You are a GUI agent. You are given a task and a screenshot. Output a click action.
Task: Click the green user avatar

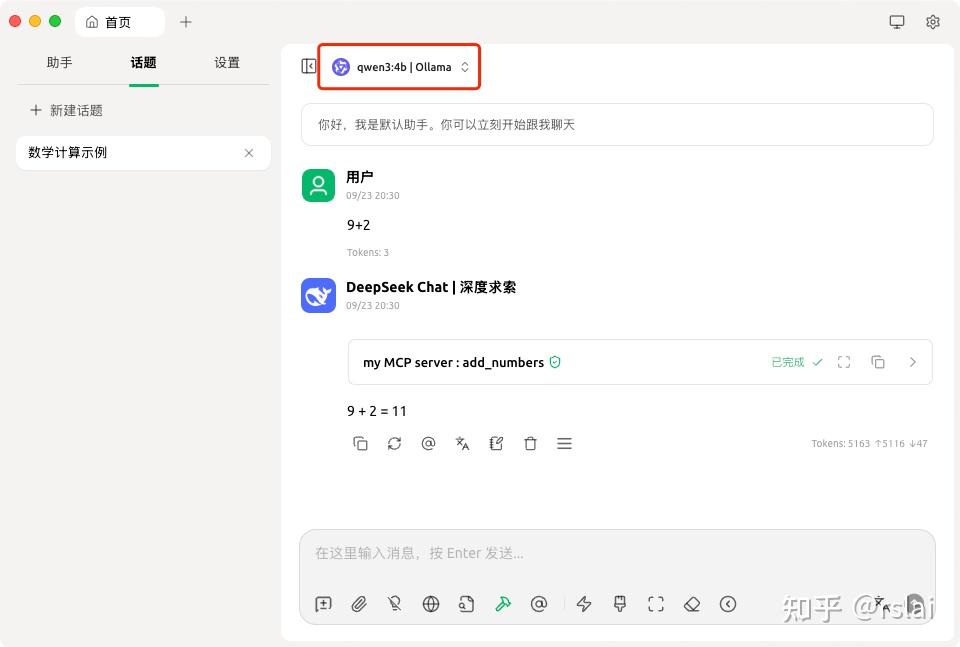tap(318, 185)
